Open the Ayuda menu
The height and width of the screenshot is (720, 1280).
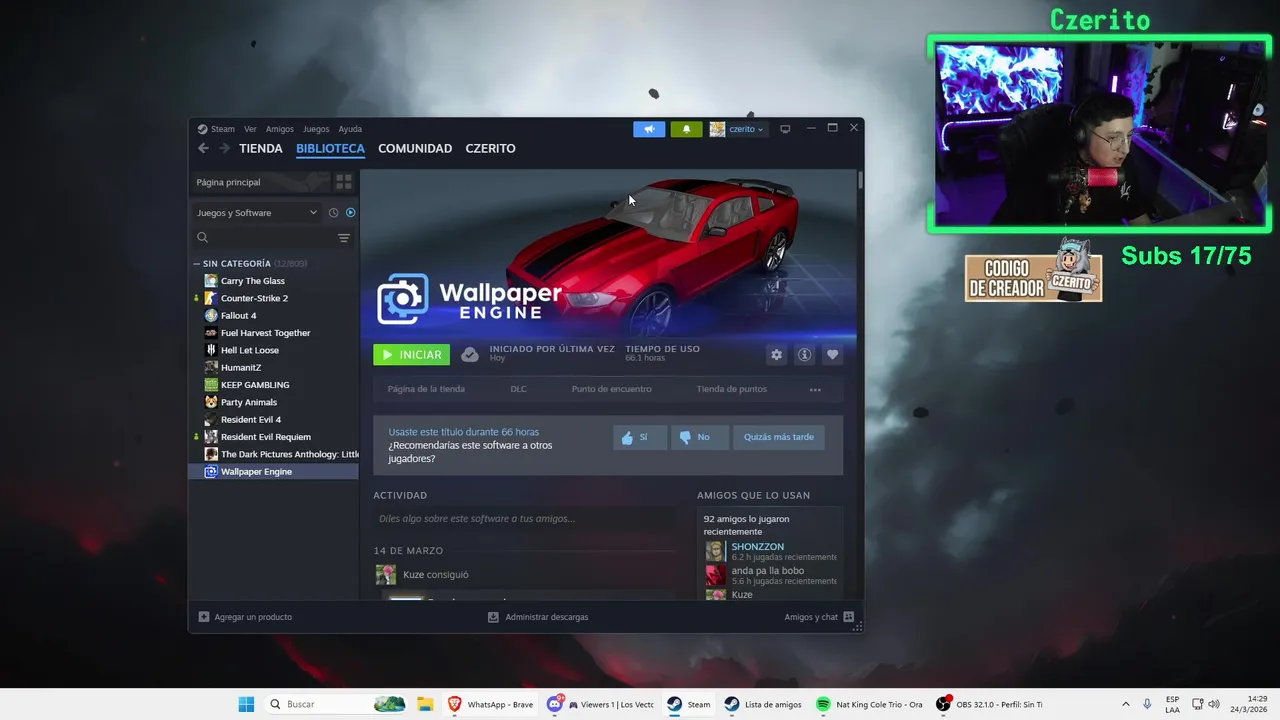coord(350,129)
